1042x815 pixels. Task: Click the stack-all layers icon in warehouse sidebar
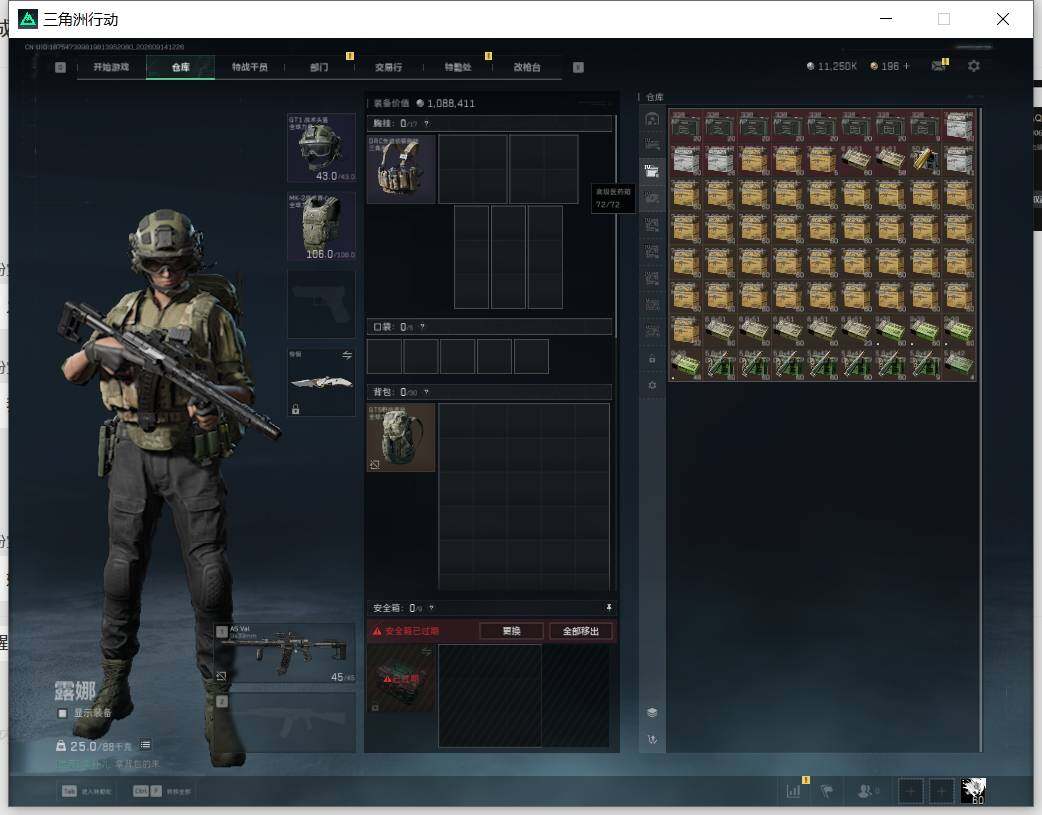[x=652, y=713]
